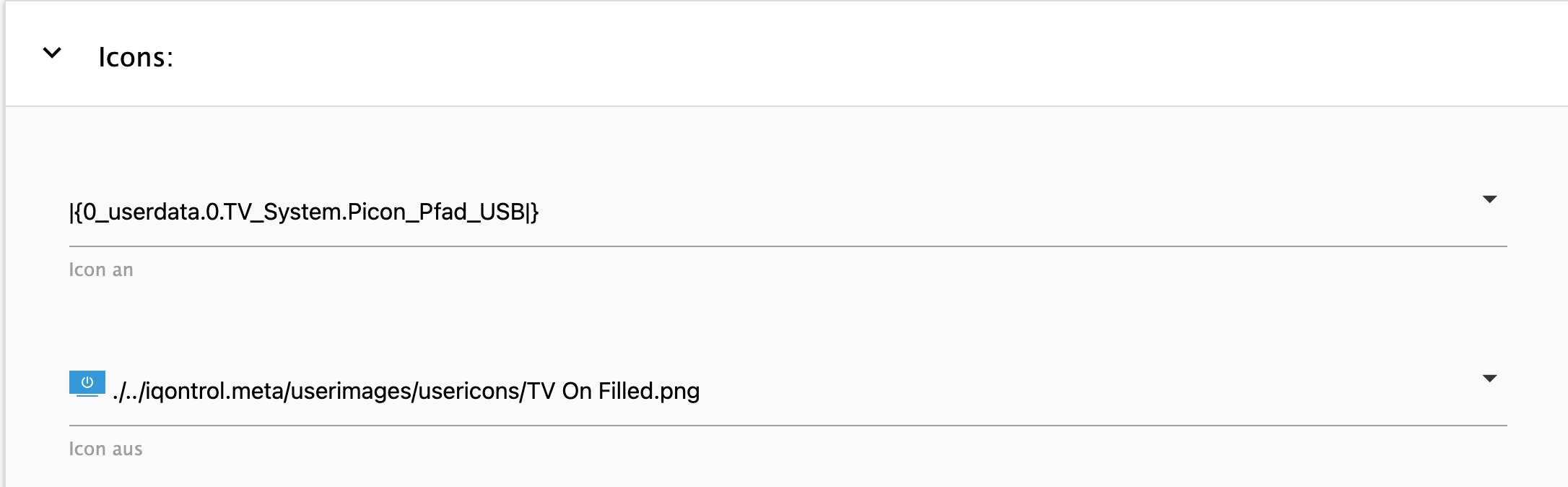Open the "Icon aus" dropdown arrow

pos(1489,379)
